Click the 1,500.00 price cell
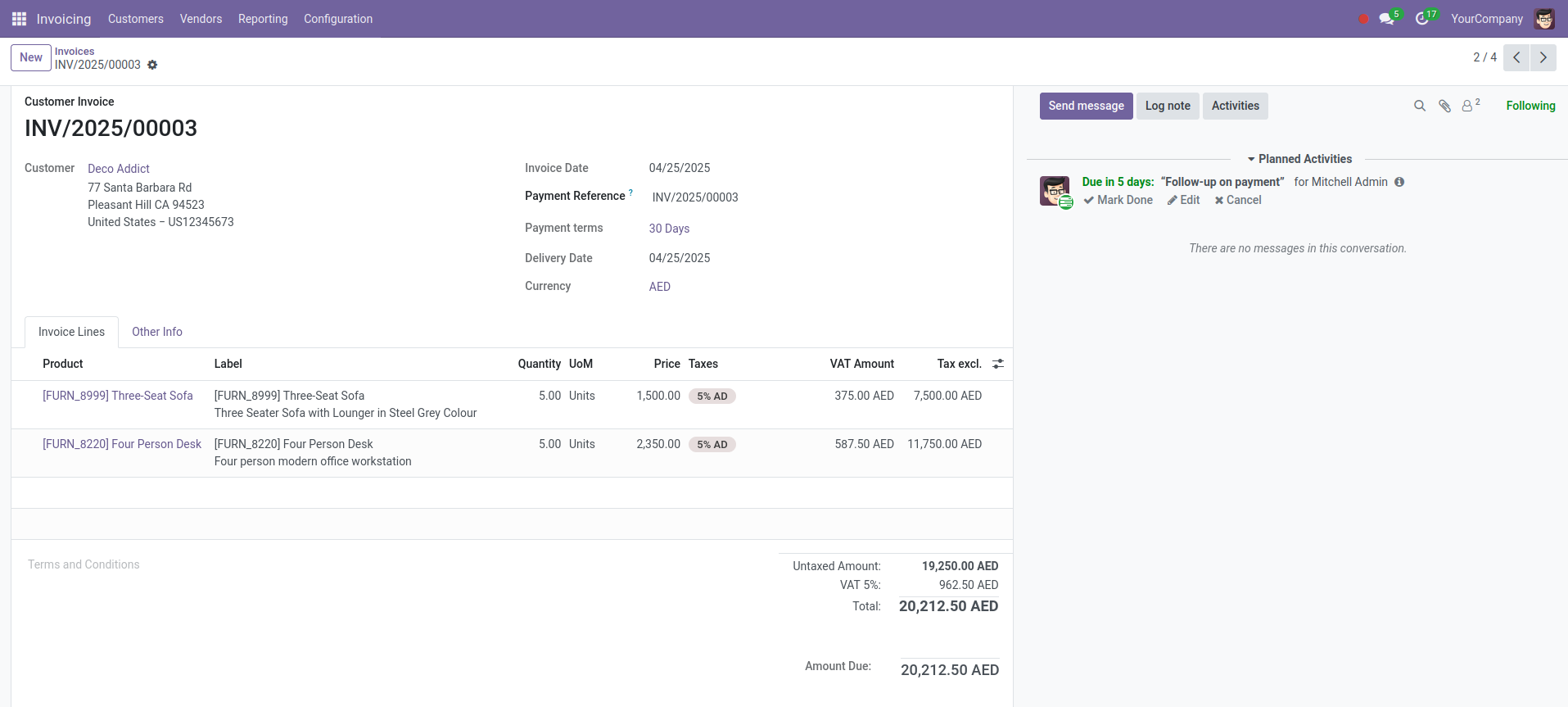The width and height of the screenshot is (1568, 707). click(x=658, y=396)
